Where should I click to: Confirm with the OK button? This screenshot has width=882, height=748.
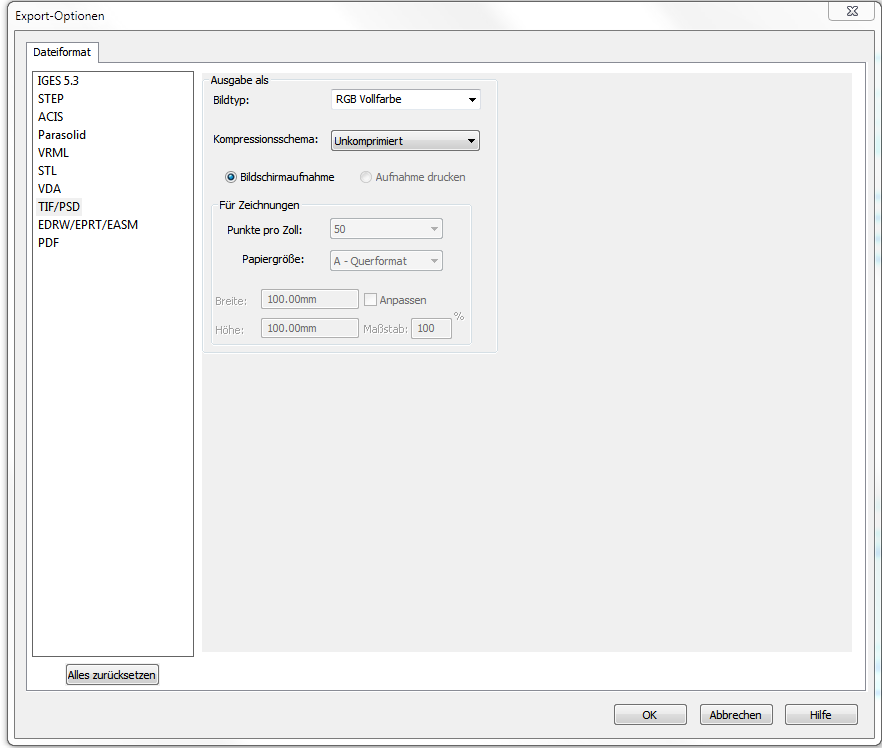pyautogui.click(x=650, y=715)
